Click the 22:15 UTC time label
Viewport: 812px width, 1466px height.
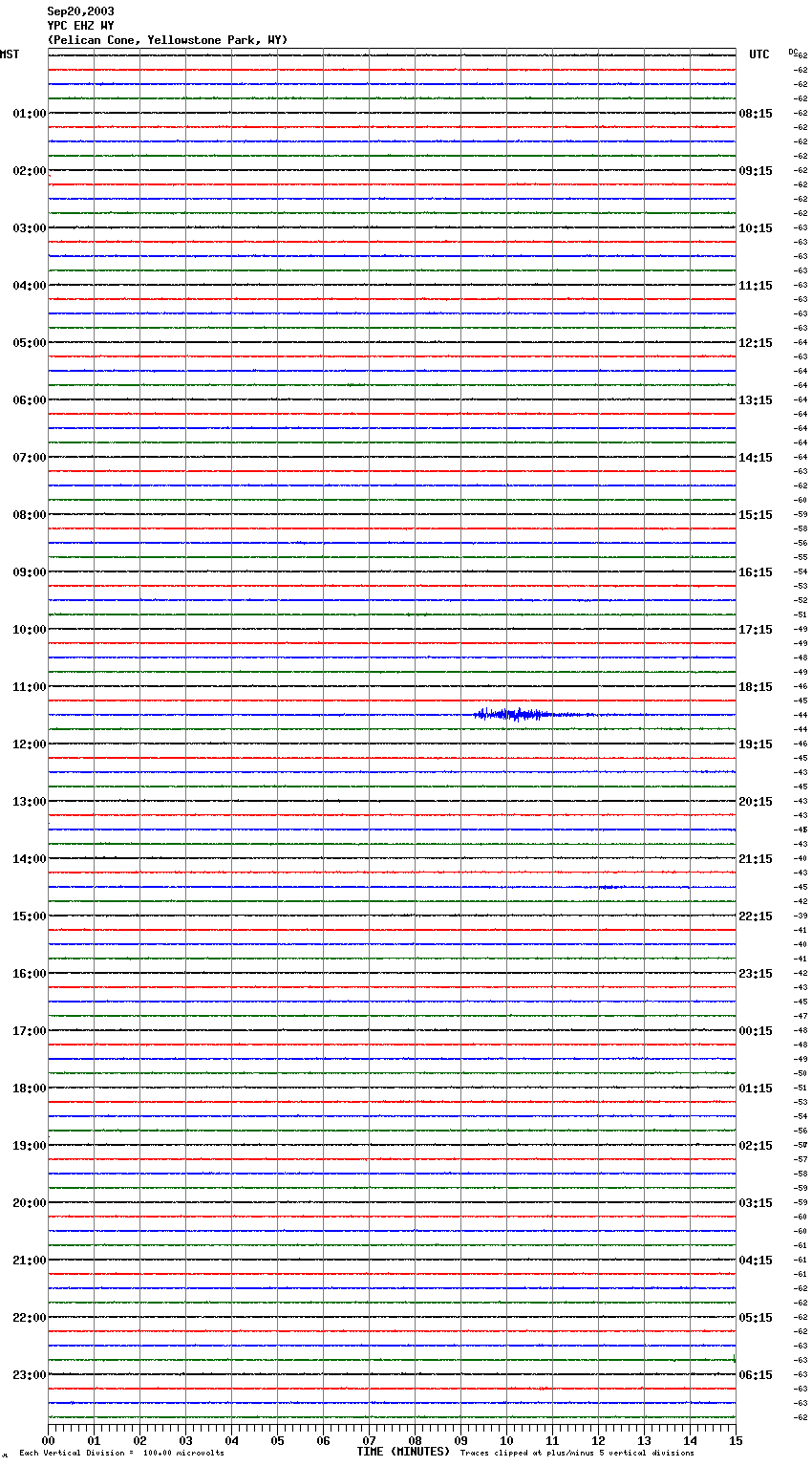pyautogui.click(x=756, y=916)
